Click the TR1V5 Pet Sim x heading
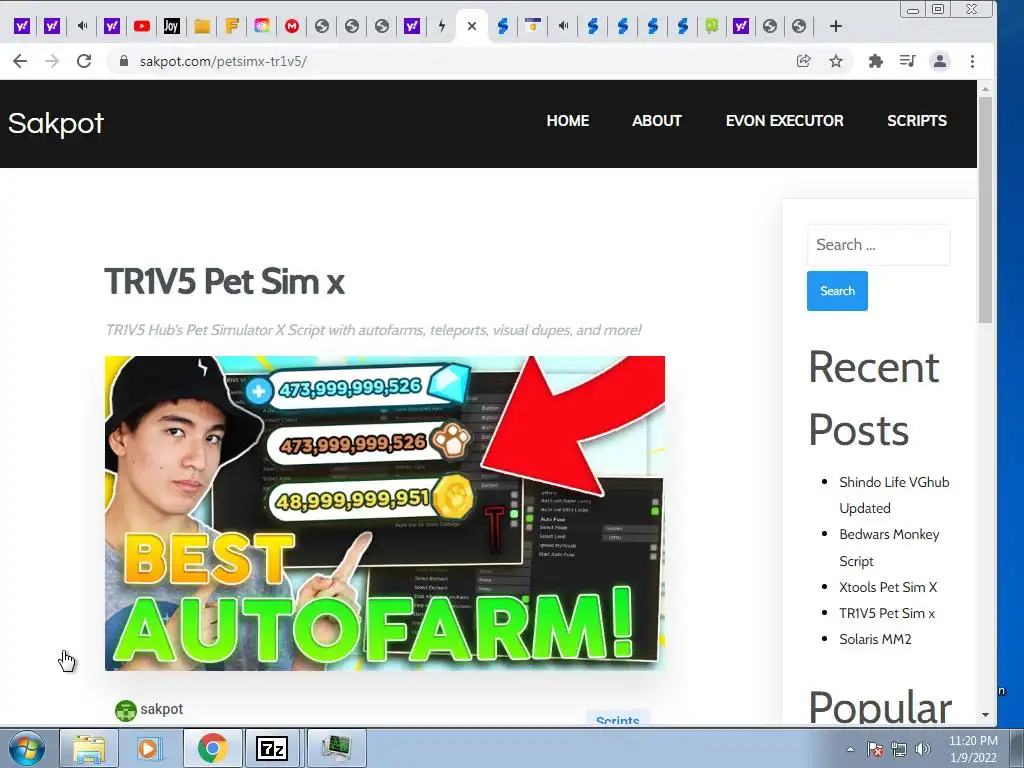The height and width of the screenshot is (768, 1024). click(224, 281)
